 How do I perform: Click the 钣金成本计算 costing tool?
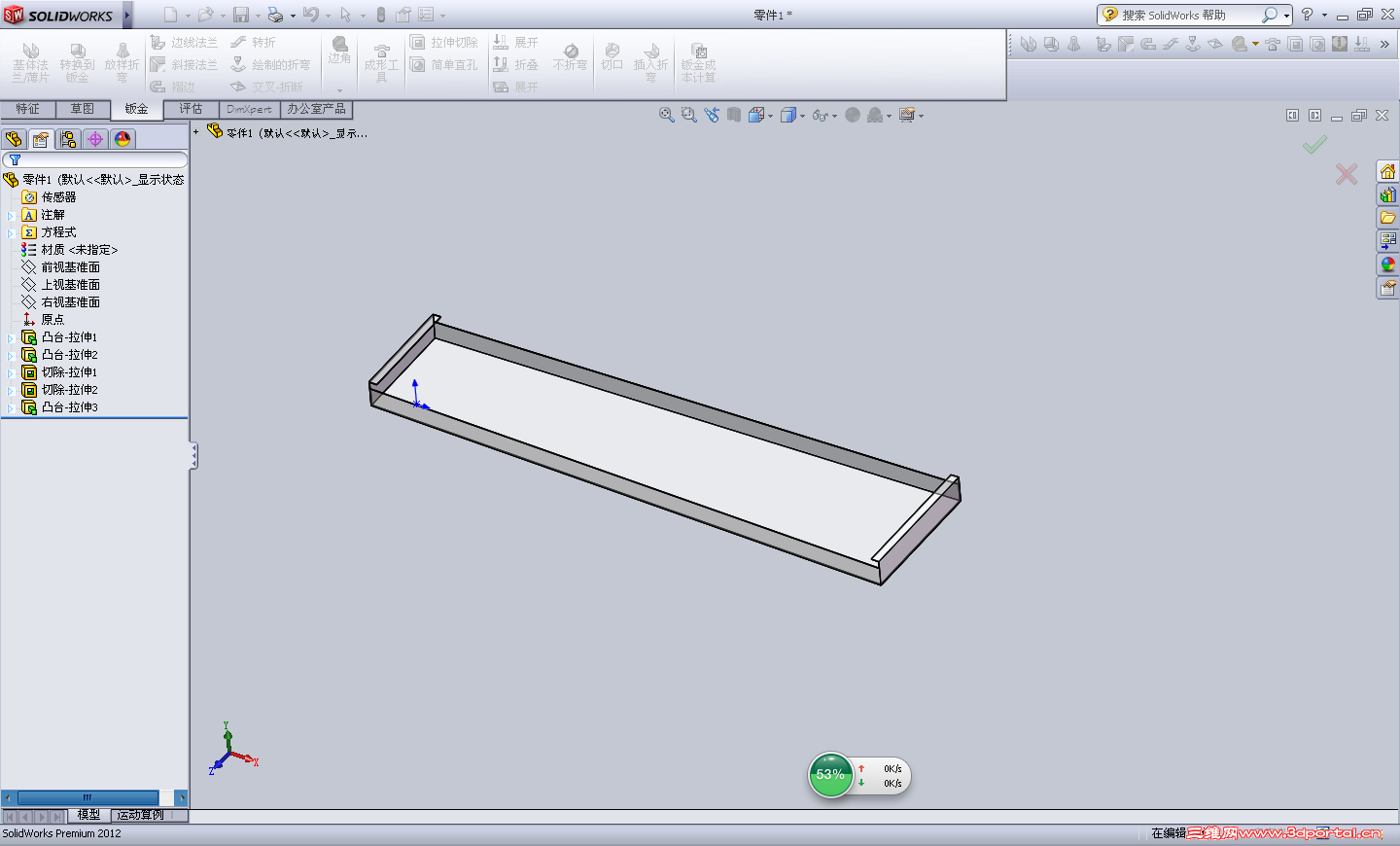pos(698,63)
